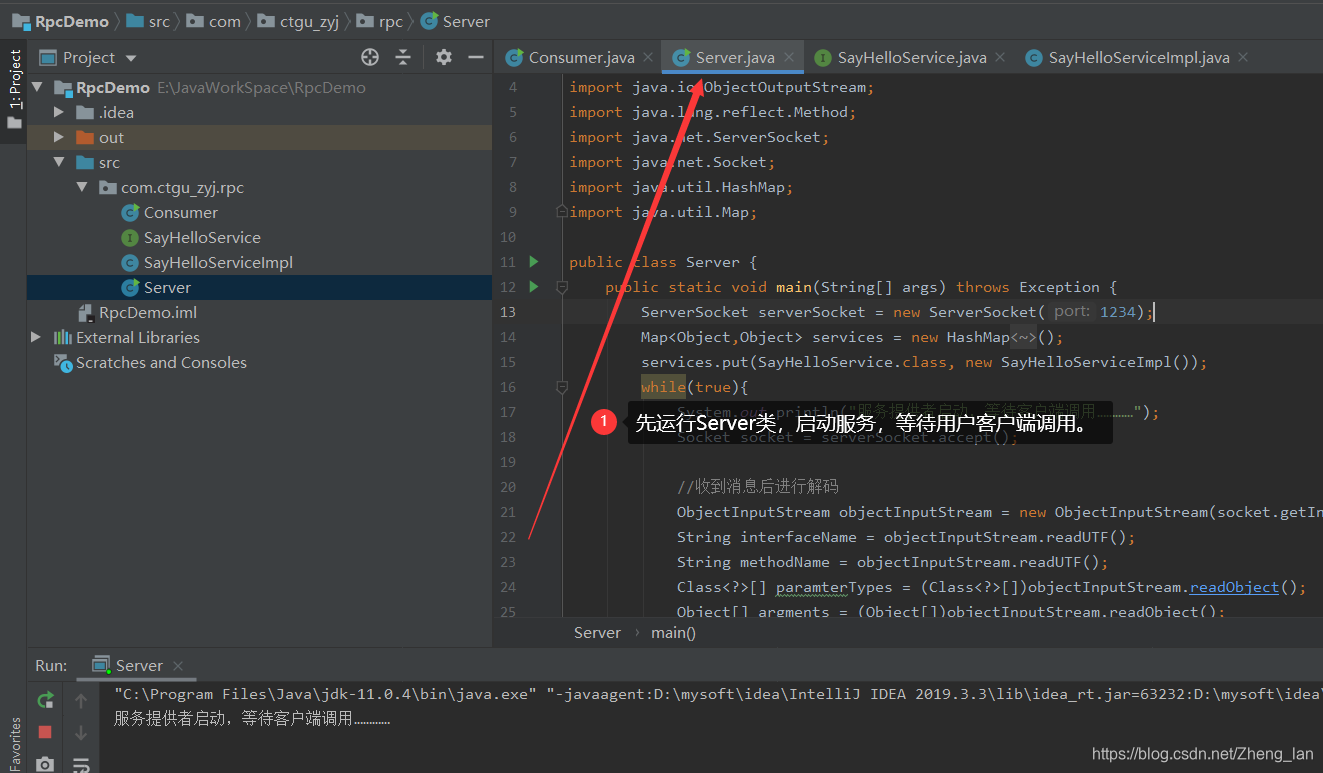Click the locate/scroll-from-source target icon

tap(370, 57)
